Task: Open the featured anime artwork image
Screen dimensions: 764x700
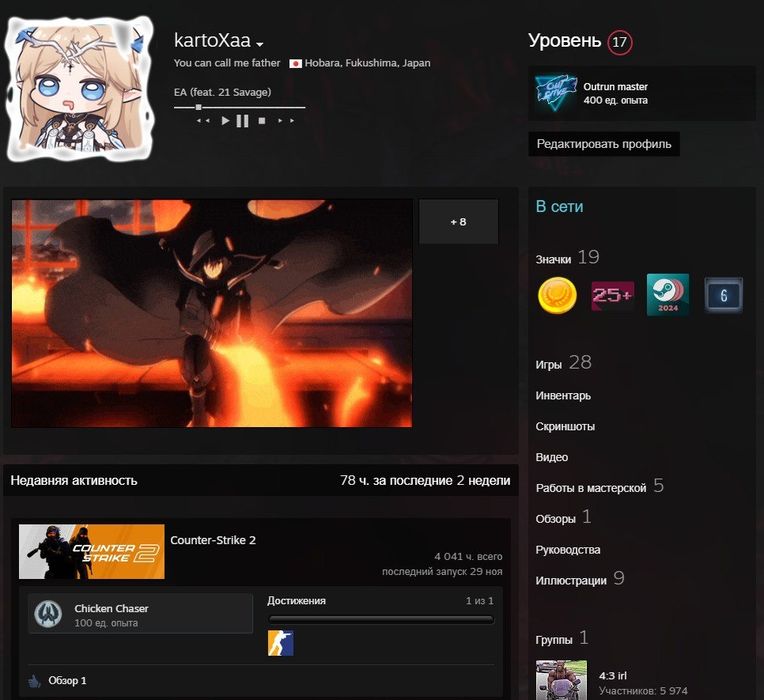Action: pyautogui.click(x=211, y=313)
